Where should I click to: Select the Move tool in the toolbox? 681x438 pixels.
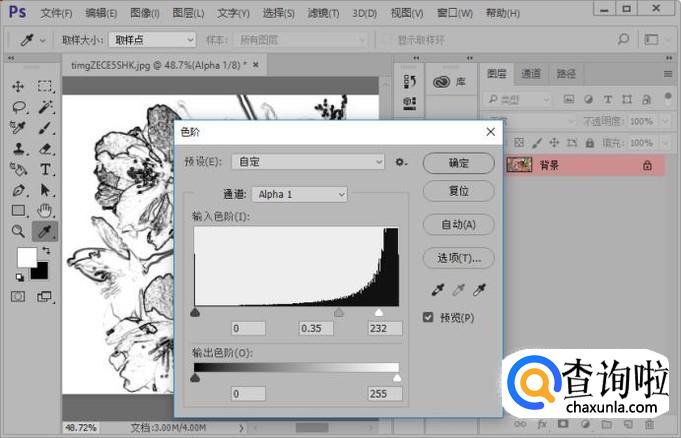tap(19, 86)
